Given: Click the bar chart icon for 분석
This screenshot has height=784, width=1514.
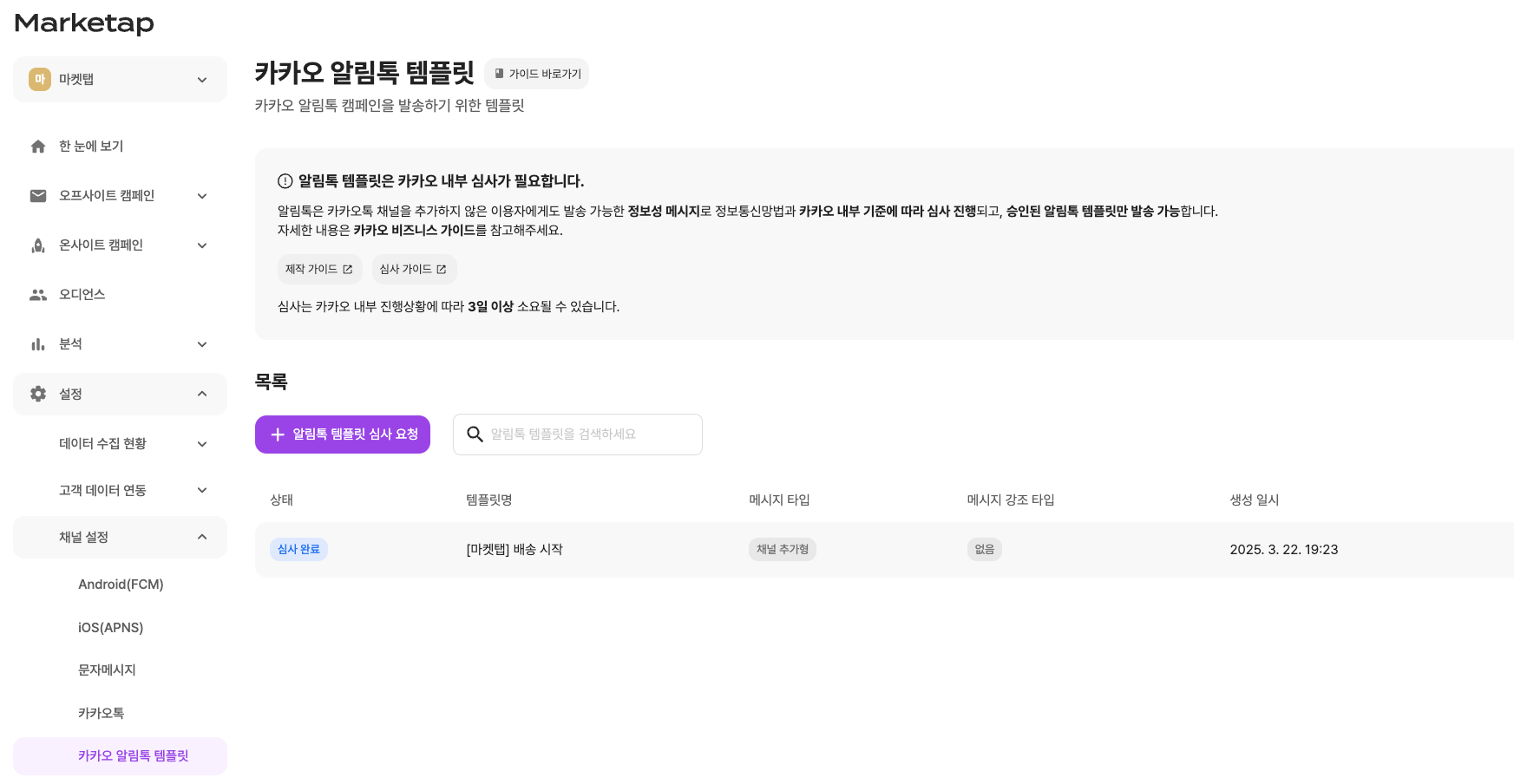Looking at the screenshot, I should pyautogui.click(x=38, y=344).
